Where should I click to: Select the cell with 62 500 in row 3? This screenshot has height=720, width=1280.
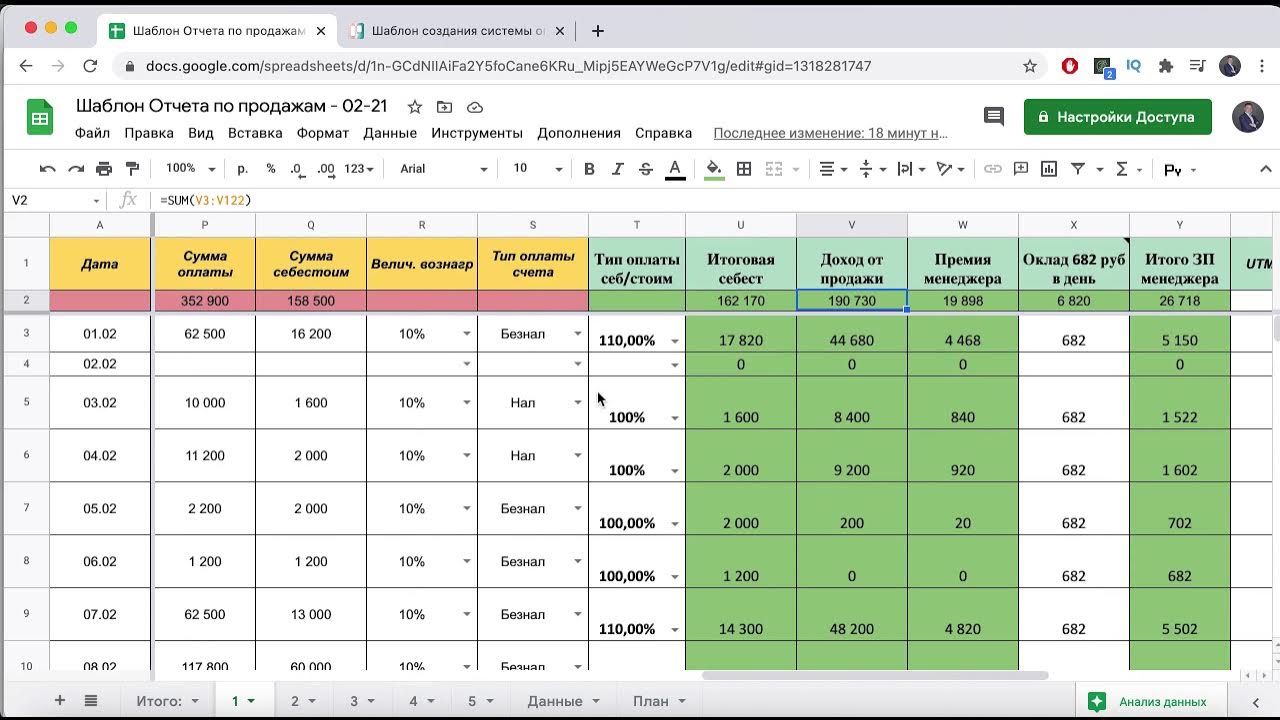click(205, 334)
